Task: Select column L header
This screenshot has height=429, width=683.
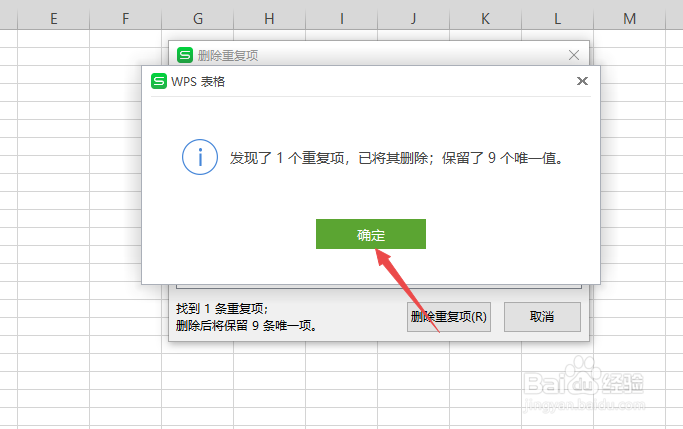Action: (557, 19)
